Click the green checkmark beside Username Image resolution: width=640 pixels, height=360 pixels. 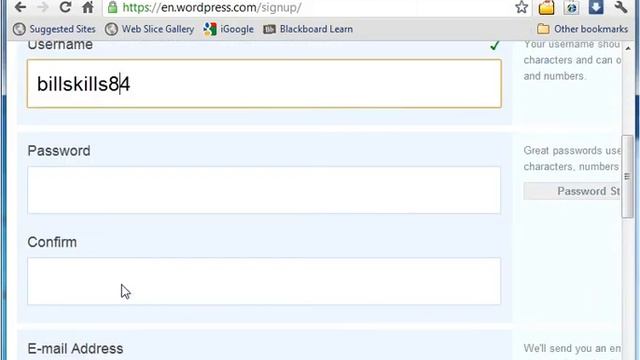(x=495, y=45)
